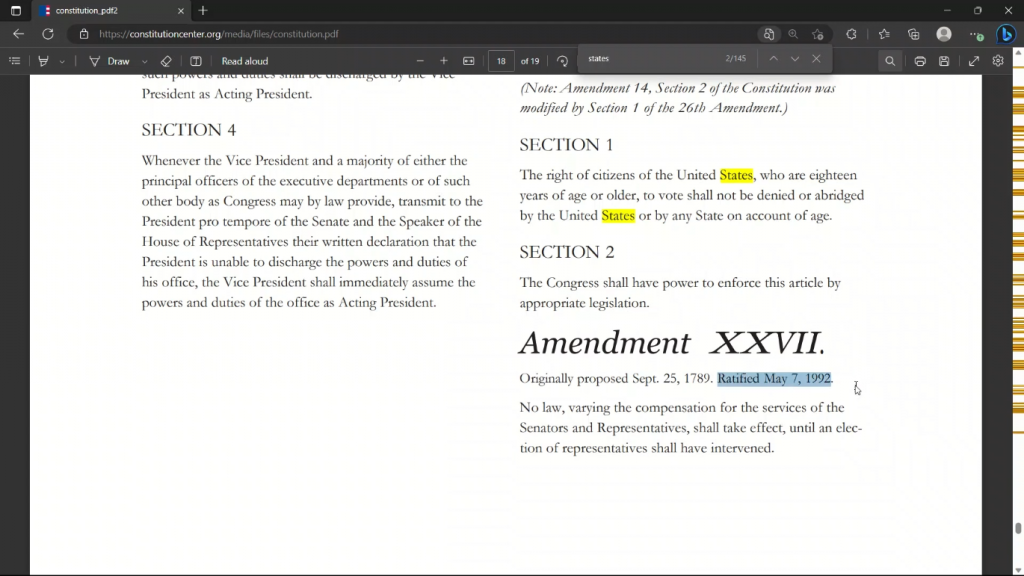Go to previous search result
Screen dimensions: 1024x576
pos(773,59)
